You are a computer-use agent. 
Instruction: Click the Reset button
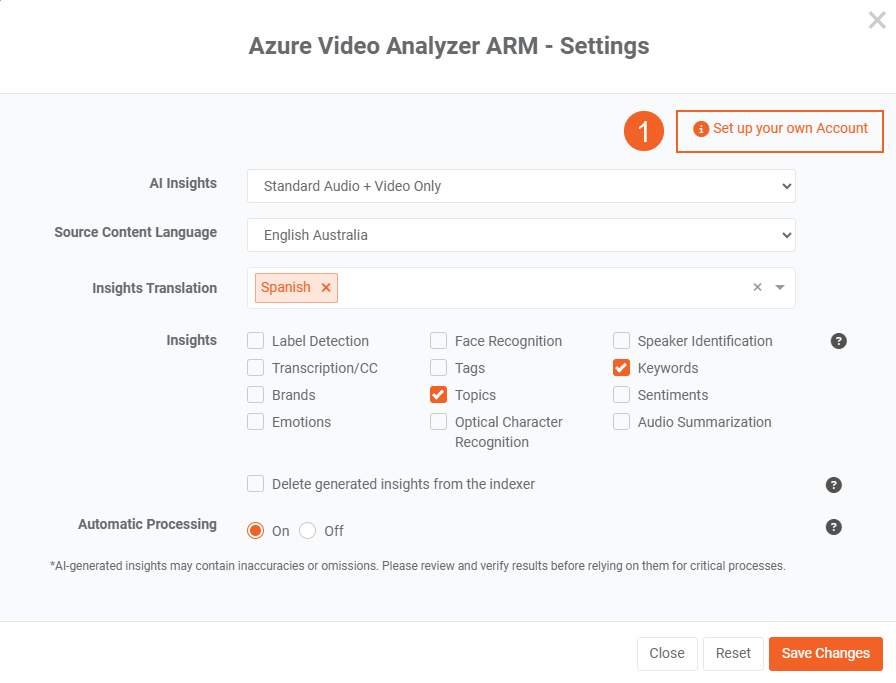coord(733,653)
